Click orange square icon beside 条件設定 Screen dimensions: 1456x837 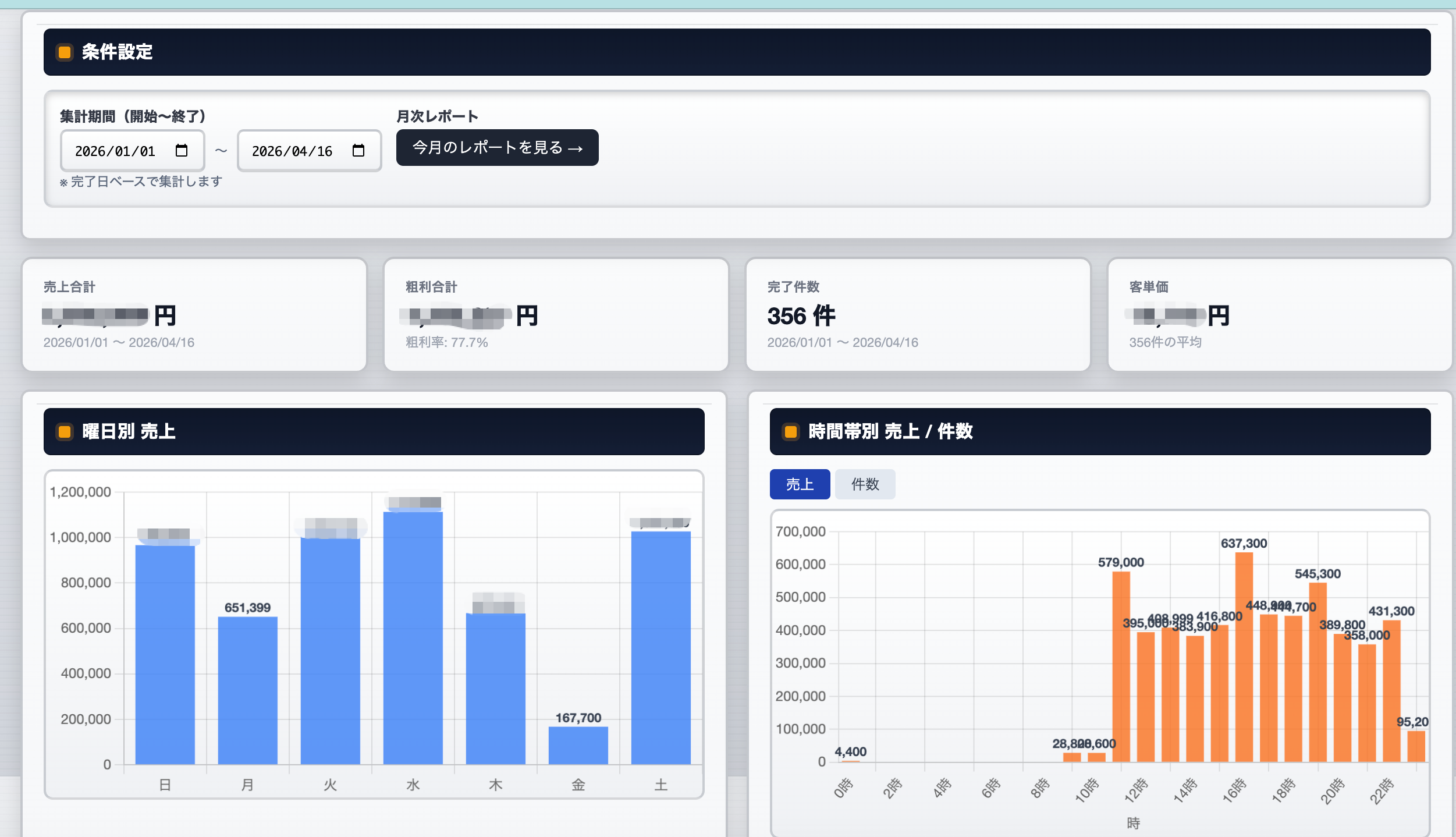click(x=65, y=52)
